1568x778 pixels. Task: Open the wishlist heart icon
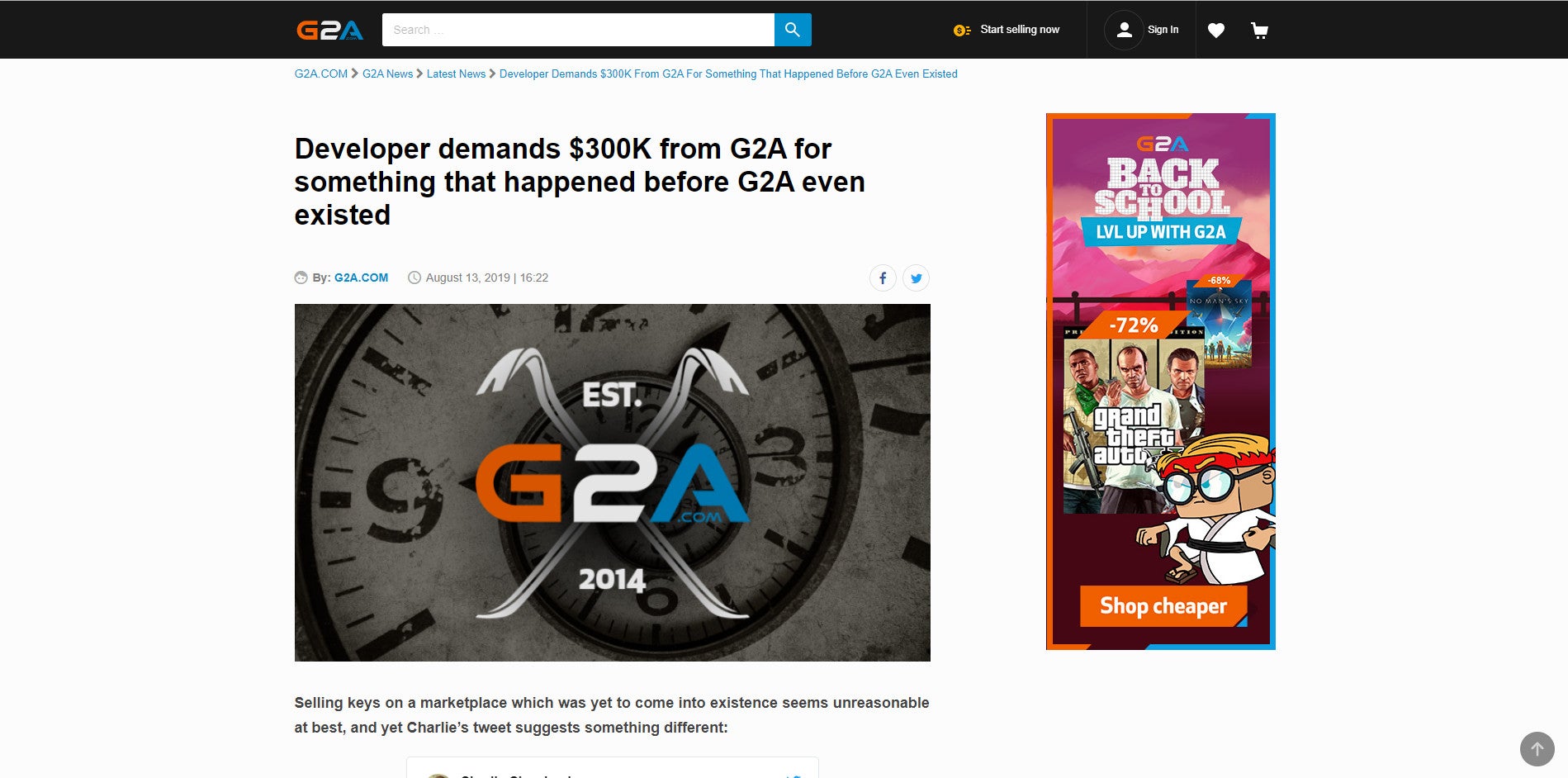1216,31
